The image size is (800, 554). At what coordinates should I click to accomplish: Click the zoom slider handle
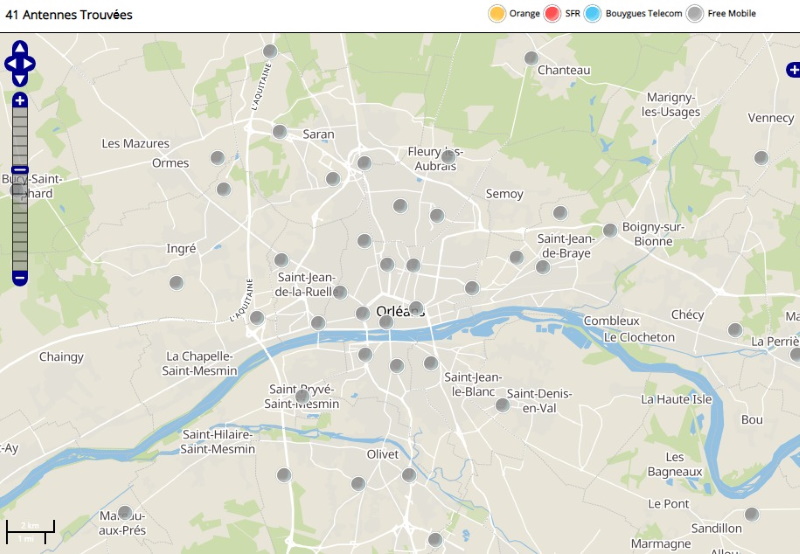(20, 171)
